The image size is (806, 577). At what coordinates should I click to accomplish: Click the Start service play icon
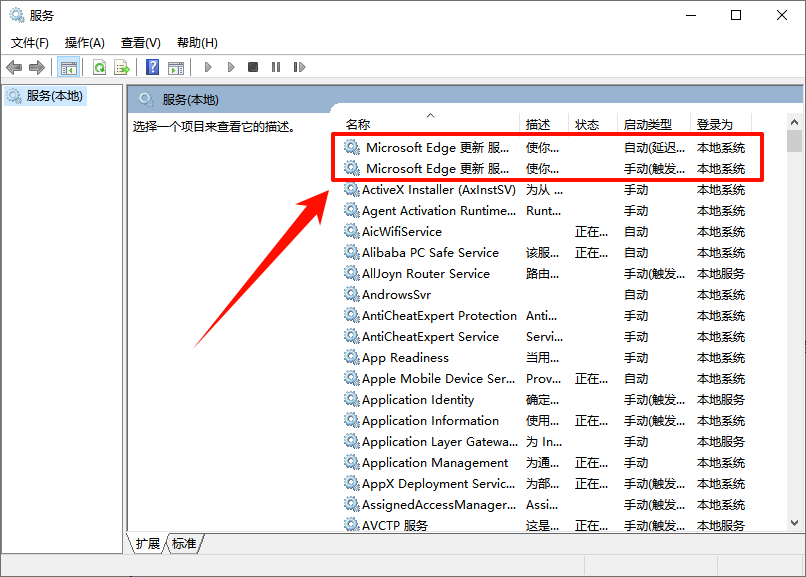[x=208, y=67]
